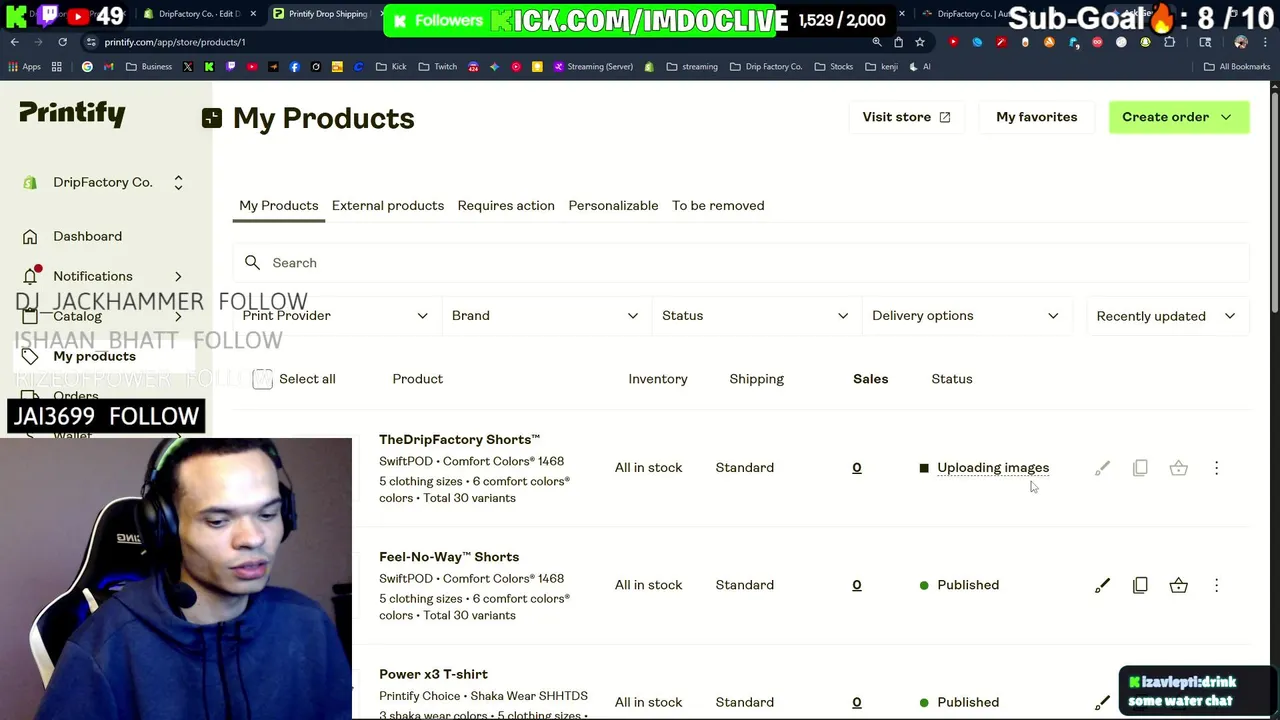Click the Facebook bookmark icon
Viewport: 1280px width, 720px height.
pos(294,67)
